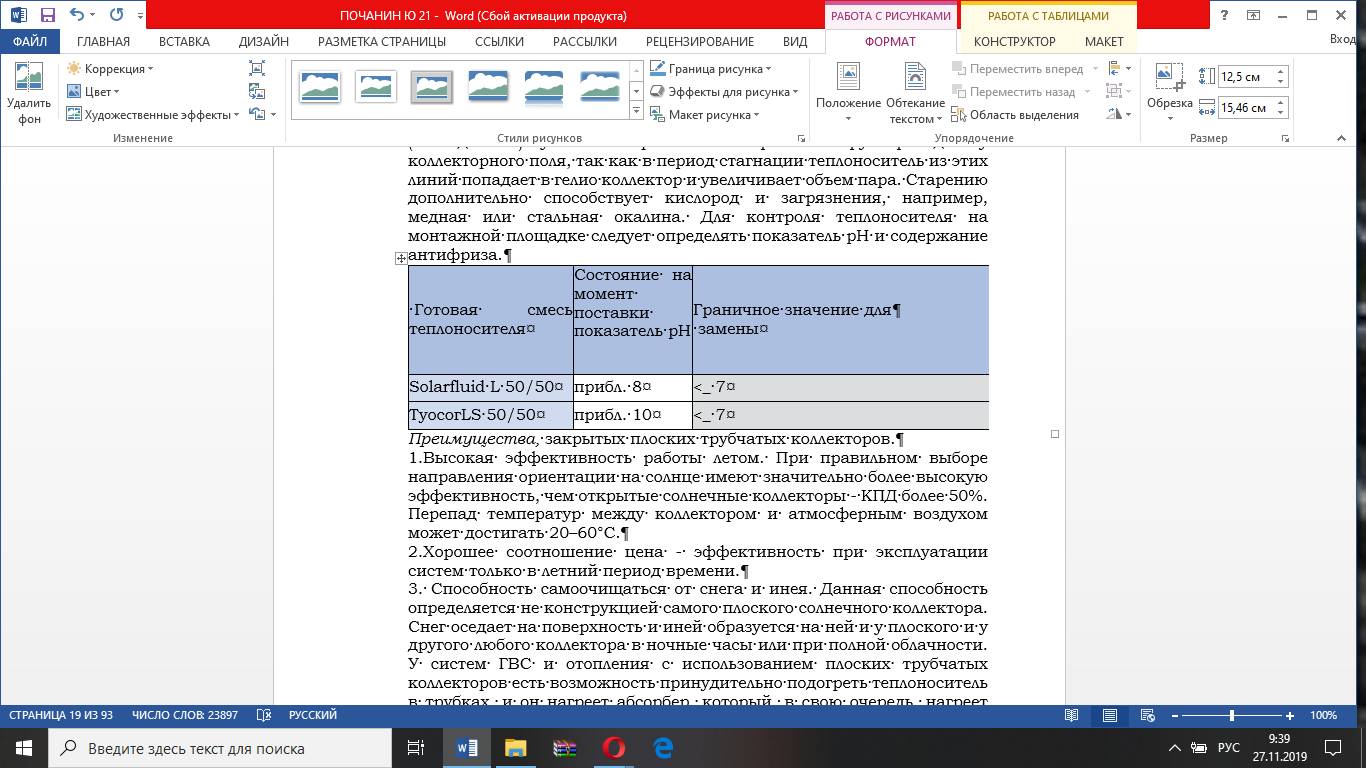Click the РУССКИЙ language indicator
Image resolution: width=1366 pixels, height=768 pixels.
tap(313, 715)
